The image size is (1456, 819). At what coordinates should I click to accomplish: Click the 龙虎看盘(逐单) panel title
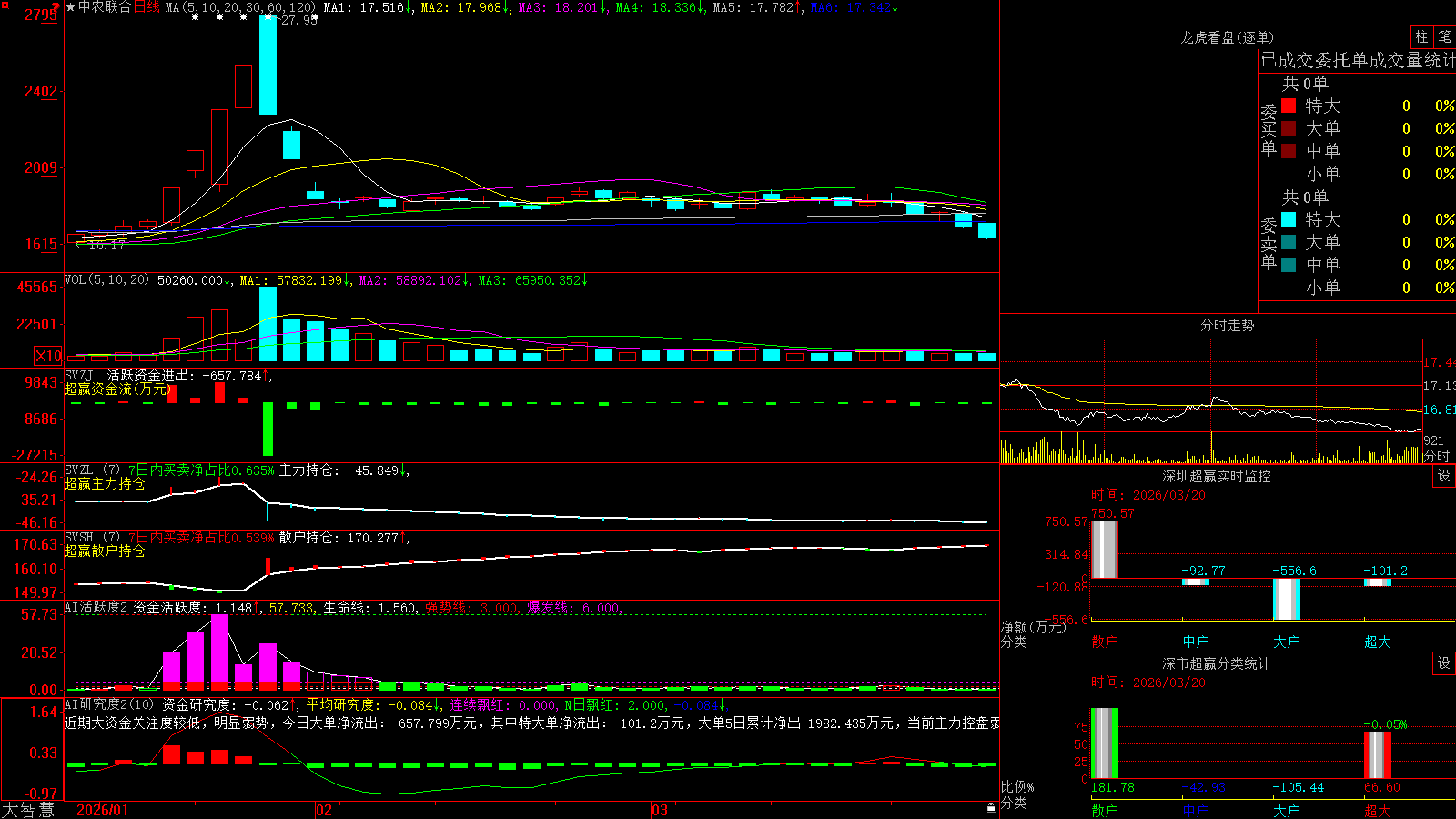[1227, 37]
